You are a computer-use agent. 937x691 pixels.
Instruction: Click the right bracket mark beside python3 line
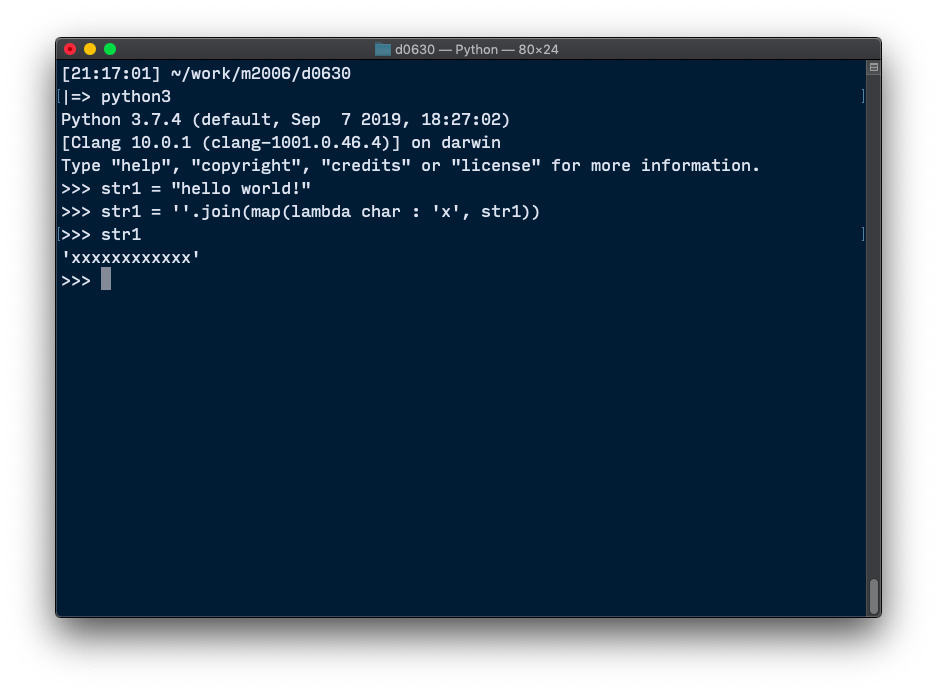[x=863, y=96]
